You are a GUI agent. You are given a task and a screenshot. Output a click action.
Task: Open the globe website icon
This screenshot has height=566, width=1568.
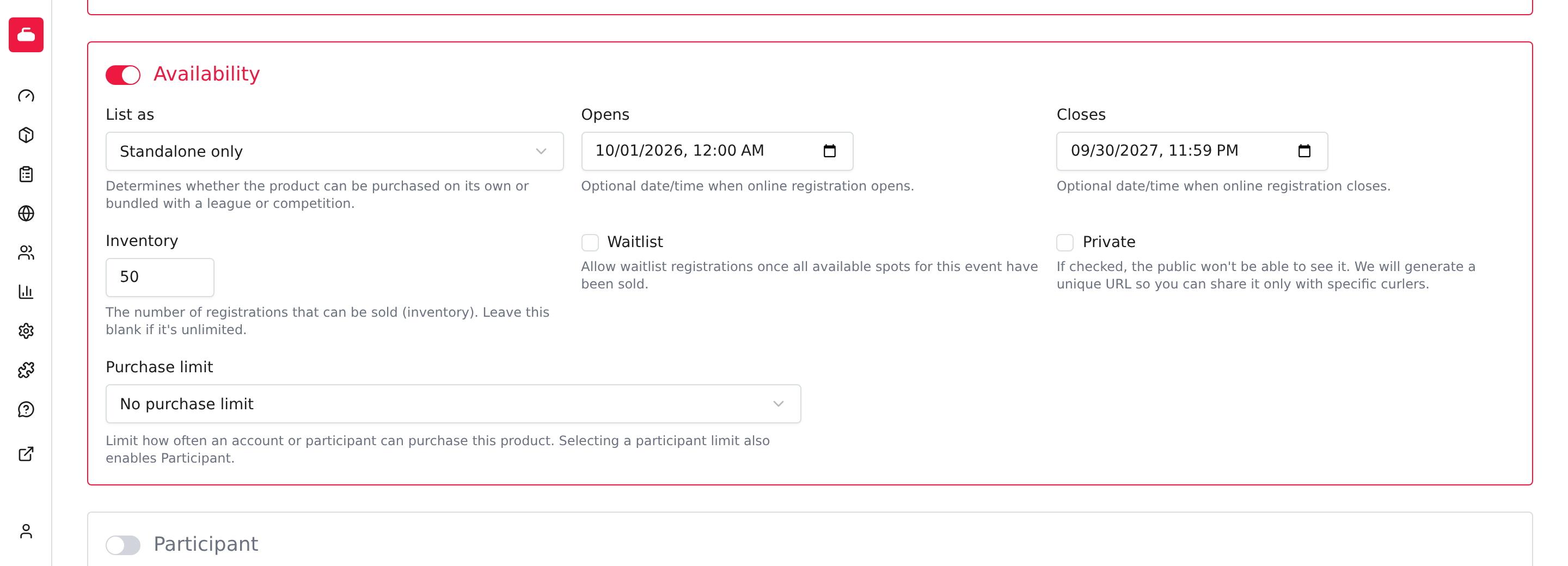coord(26,214)
